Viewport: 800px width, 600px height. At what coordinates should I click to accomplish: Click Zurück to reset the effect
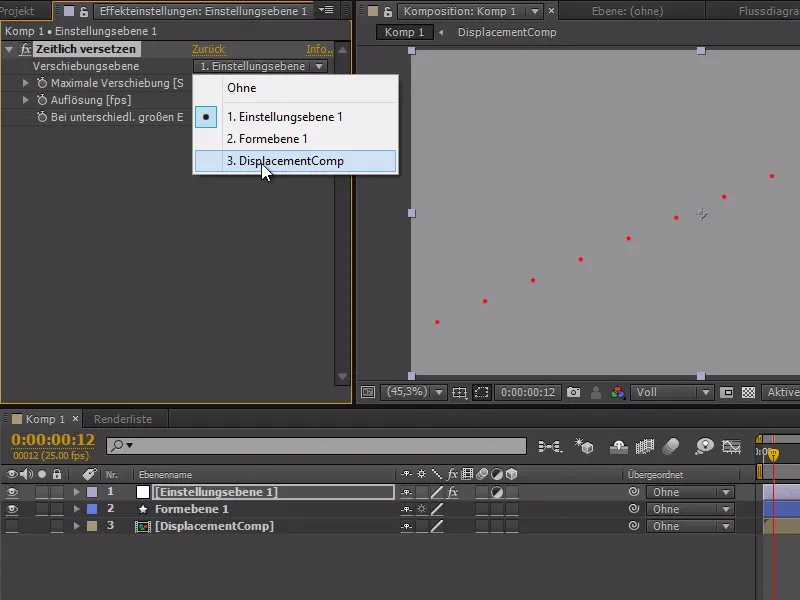pyautogui.click(x=208, y=49)
